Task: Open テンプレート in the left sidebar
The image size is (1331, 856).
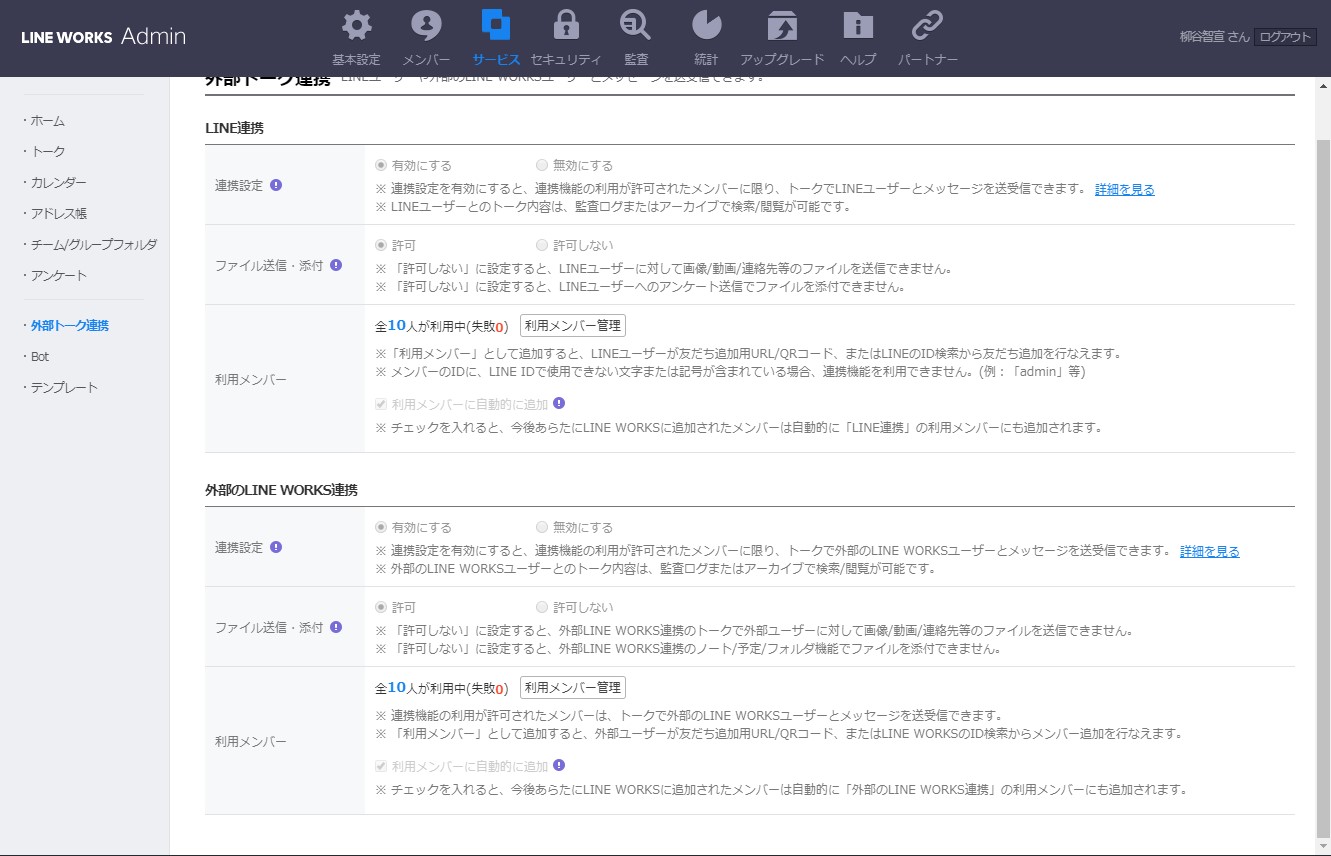Action: click(x=64, y=387)
